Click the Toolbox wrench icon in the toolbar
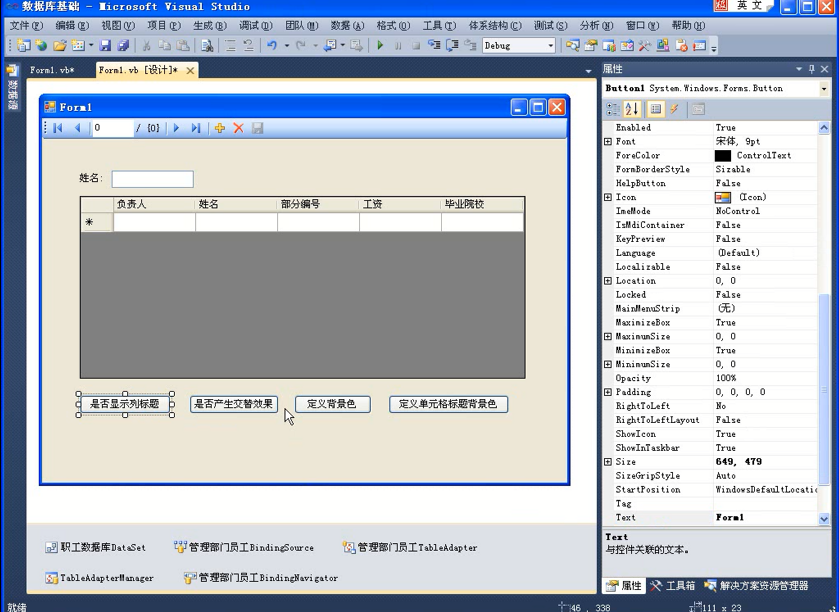This screenshot has height=612, width=839. [x=644, y=46]
